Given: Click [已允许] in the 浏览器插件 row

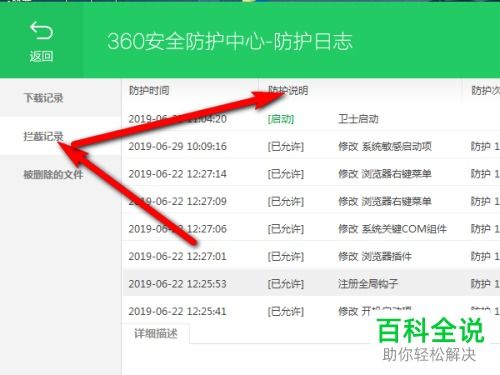Looking at the screenshot, I should (x=286, y=256).
